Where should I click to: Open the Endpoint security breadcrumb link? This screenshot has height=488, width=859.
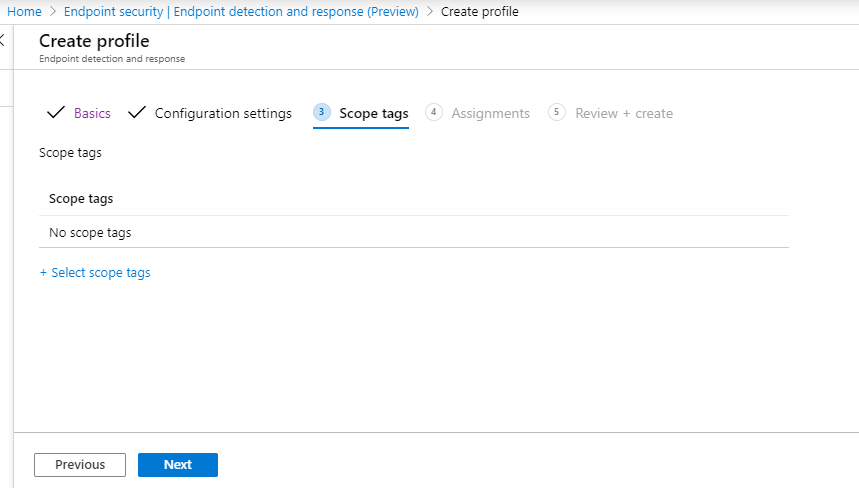[x=241, y=12]
